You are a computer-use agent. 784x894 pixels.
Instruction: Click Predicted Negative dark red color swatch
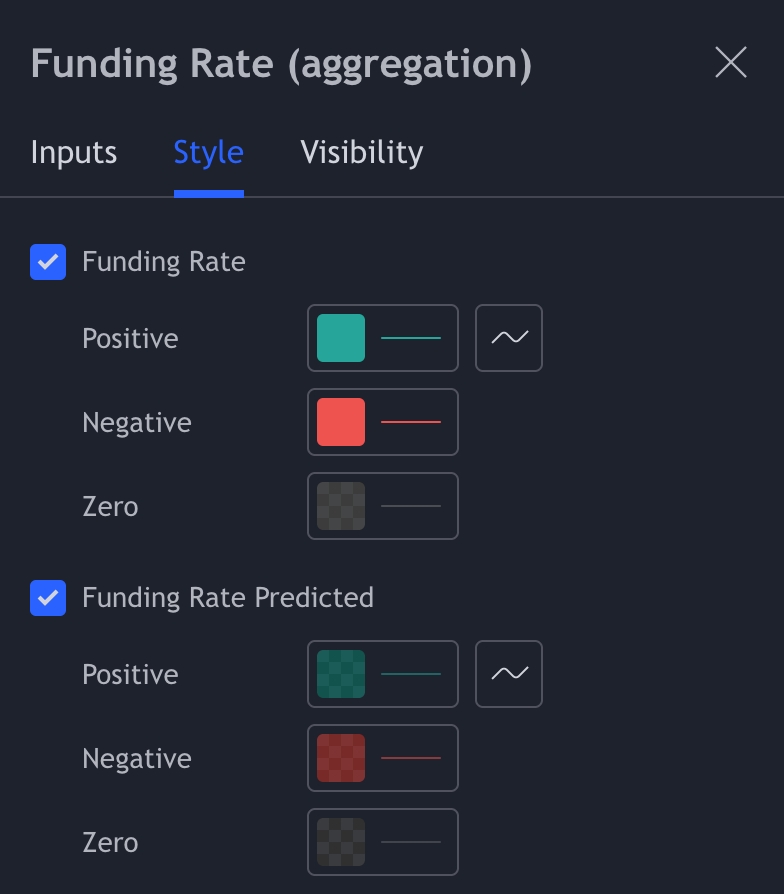click(341, 758)
